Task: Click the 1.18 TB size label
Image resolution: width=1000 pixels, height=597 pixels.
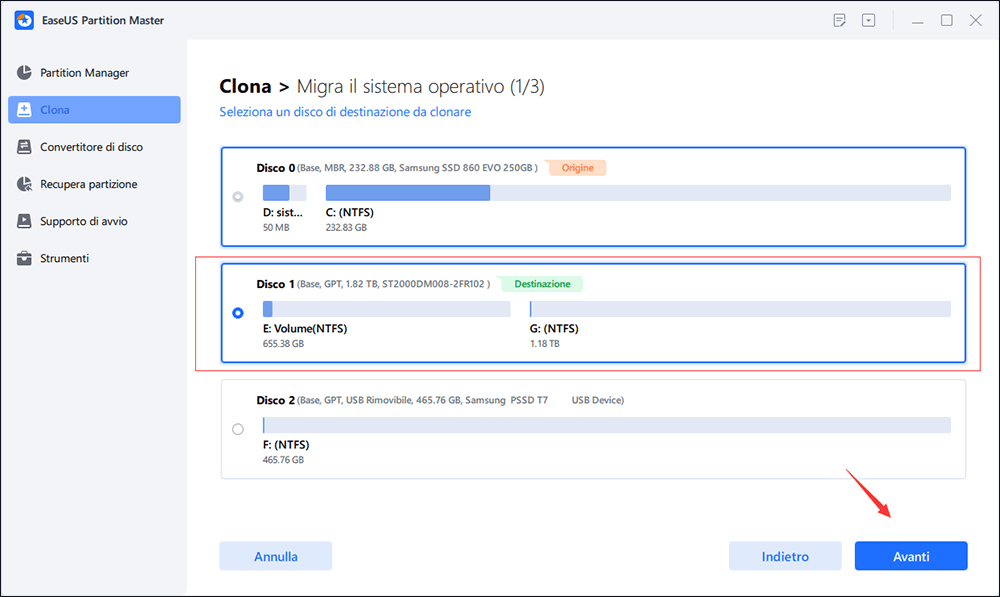Action: click(545, 344)
